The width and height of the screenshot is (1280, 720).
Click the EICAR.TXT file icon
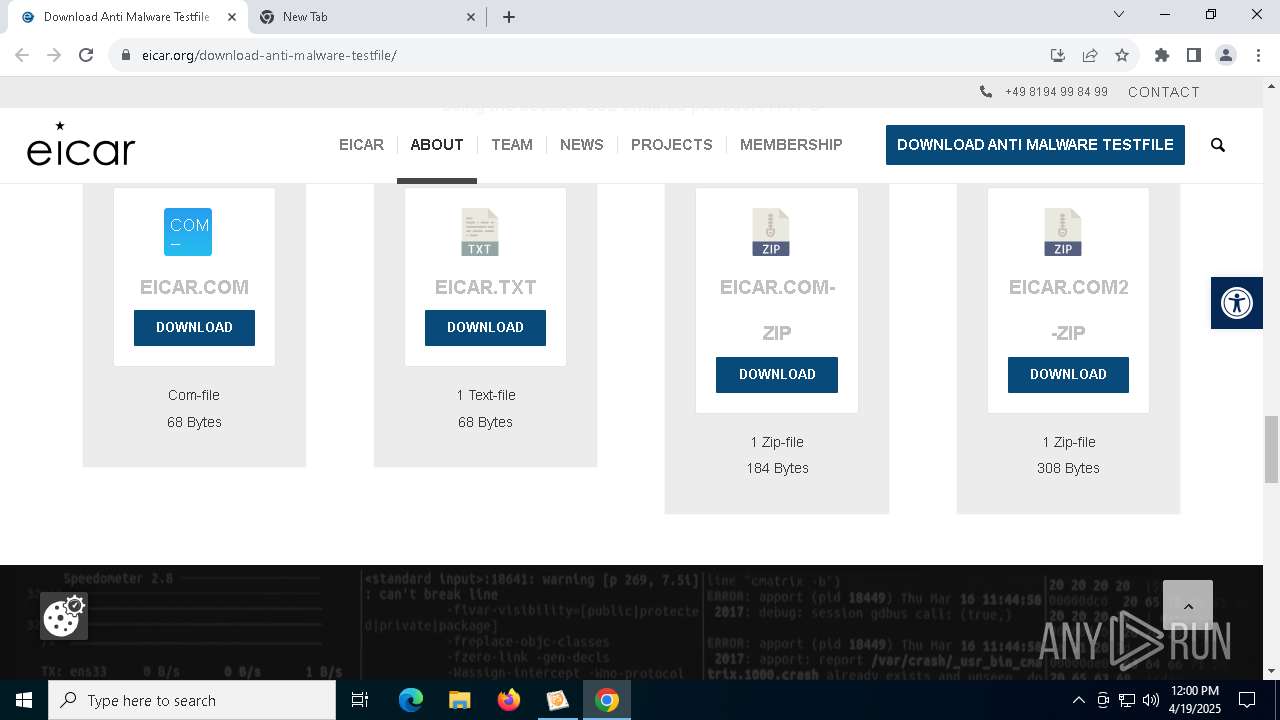[480, 232]
